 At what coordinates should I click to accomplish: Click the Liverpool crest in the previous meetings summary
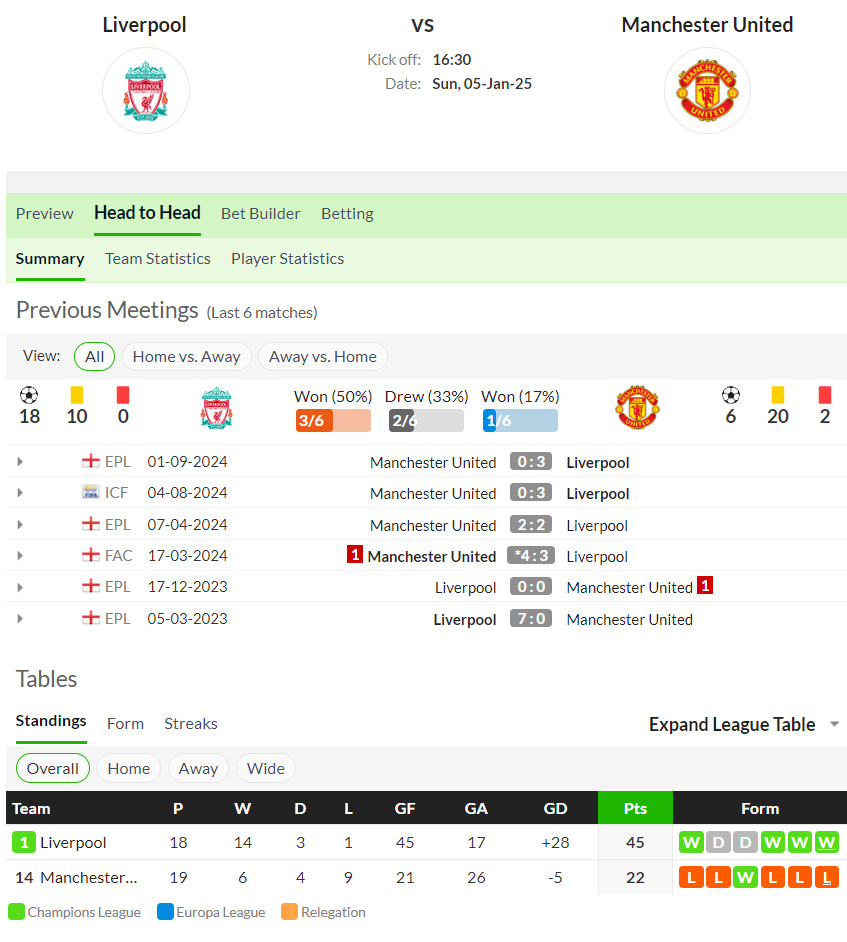point(216,408)
